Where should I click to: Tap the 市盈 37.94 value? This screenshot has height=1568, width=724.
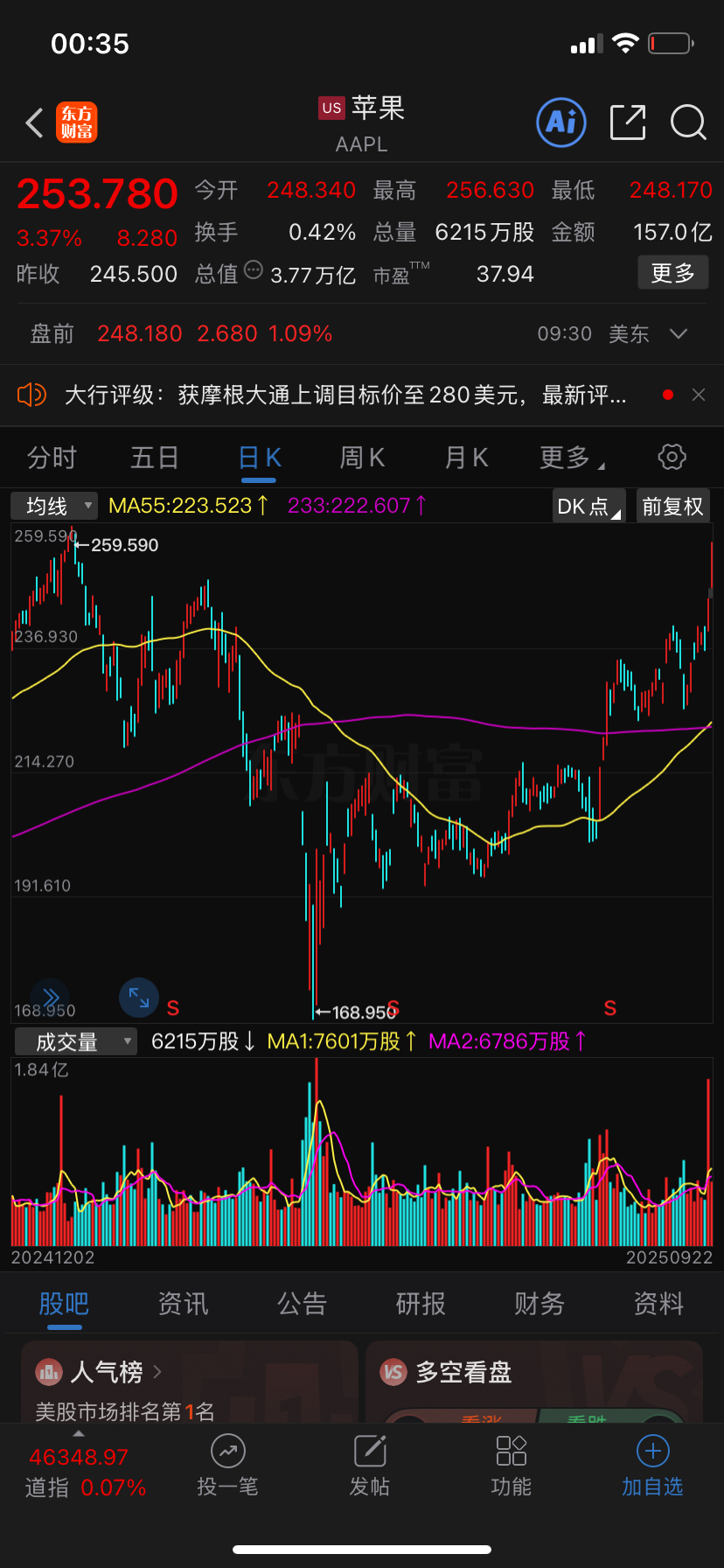(505, 274)
